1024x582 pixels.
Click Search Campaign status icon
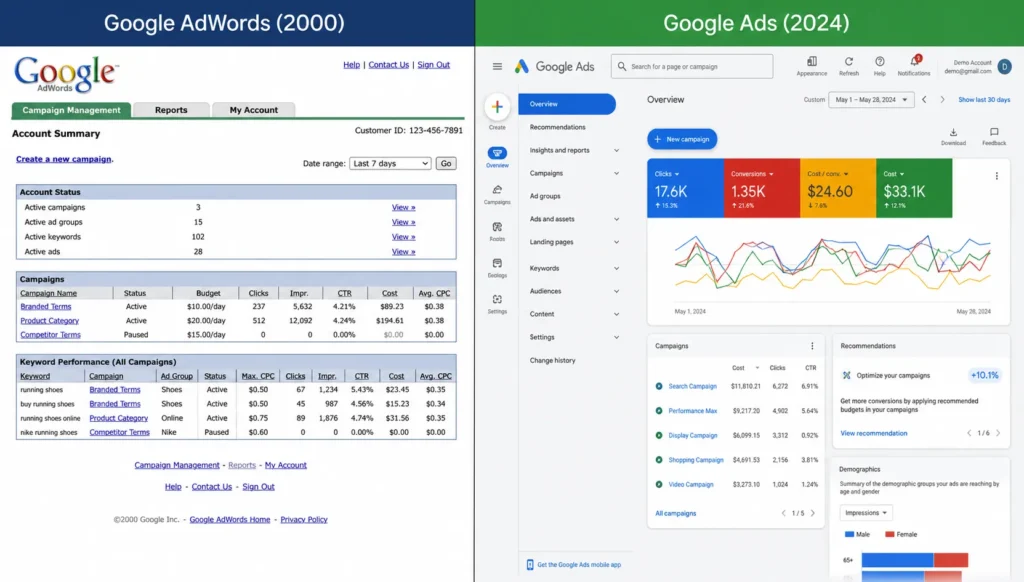pos(659,386)
